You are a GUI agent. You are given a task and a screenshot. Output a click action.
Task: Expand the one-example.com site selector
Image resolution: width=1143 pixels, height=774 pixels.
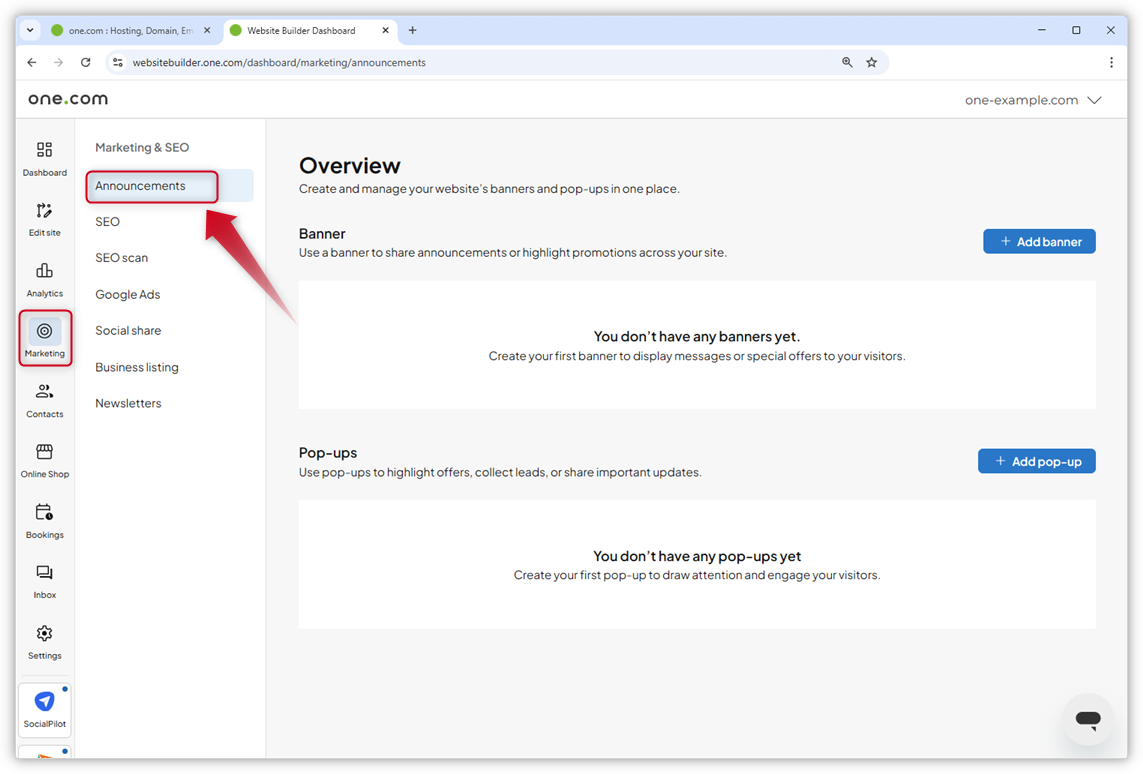1034,99
